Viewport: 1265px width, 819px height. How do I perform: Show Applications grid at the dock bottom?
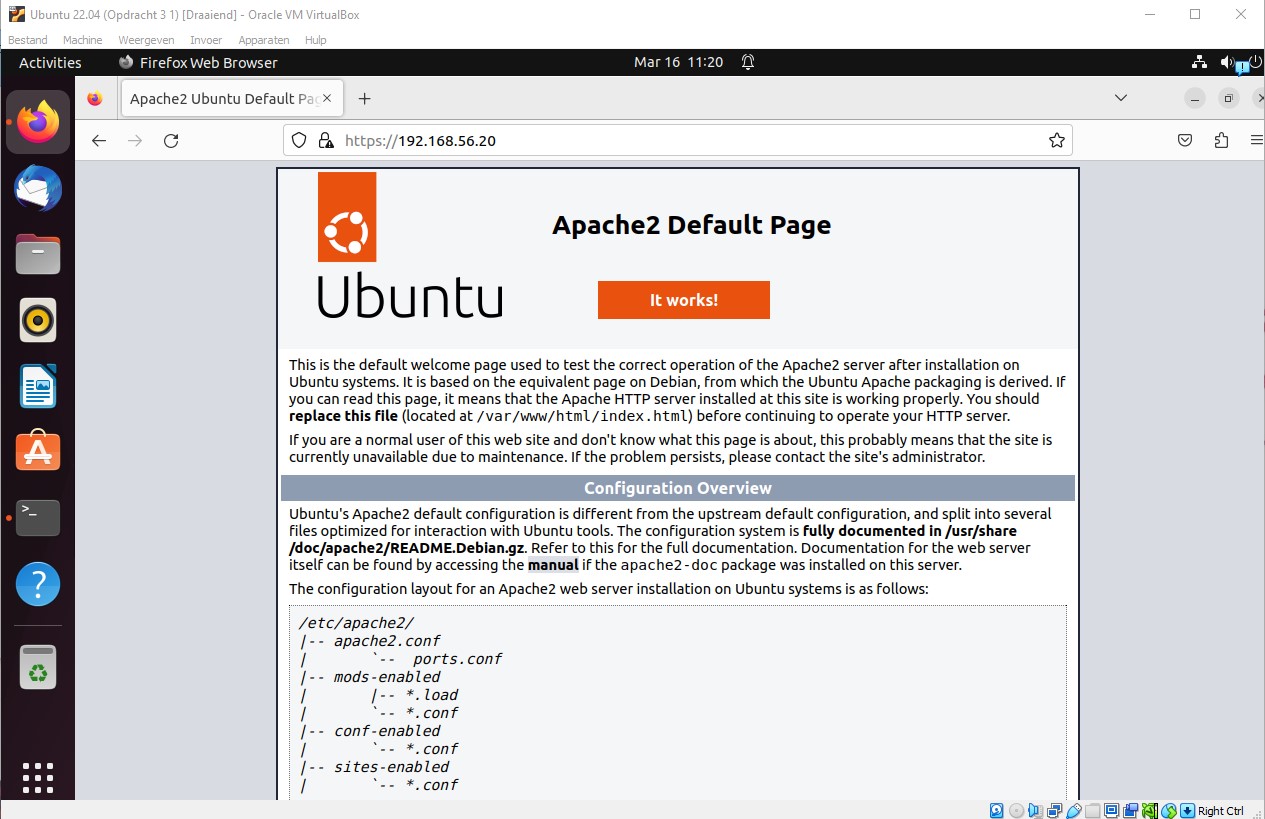click(x=38, y=777)
